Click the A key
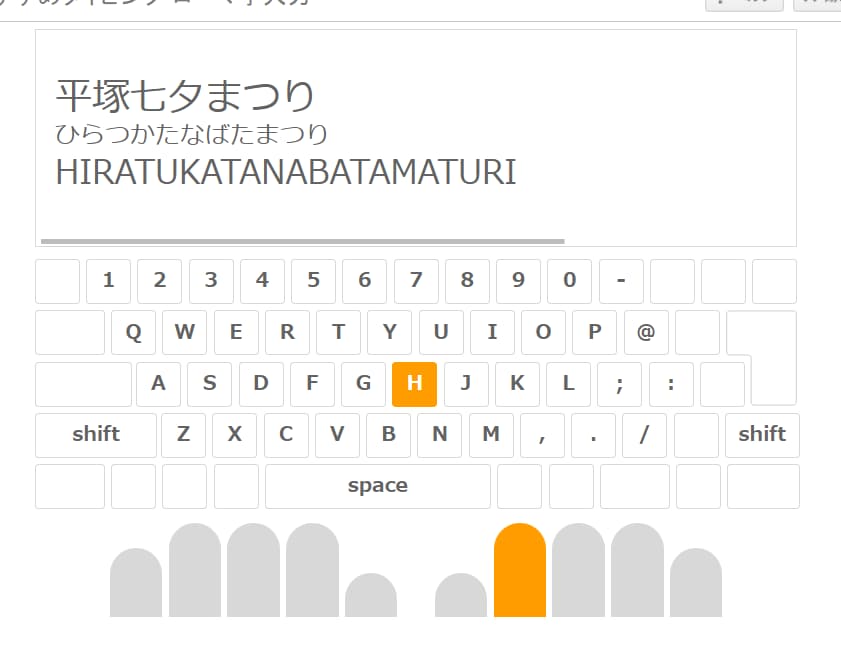 pyautogui.click(x=158, y=384)
